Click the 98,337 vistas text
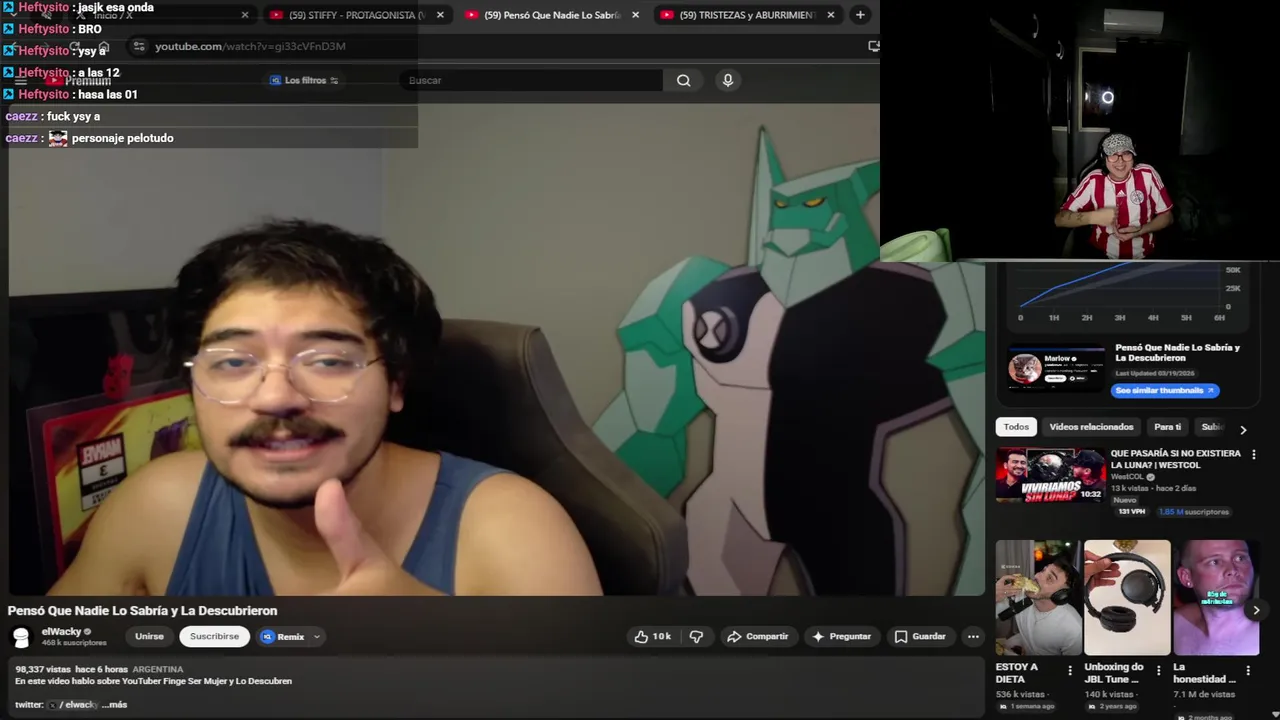Viewport: 1280px width, 720px height. coord(43,669)
